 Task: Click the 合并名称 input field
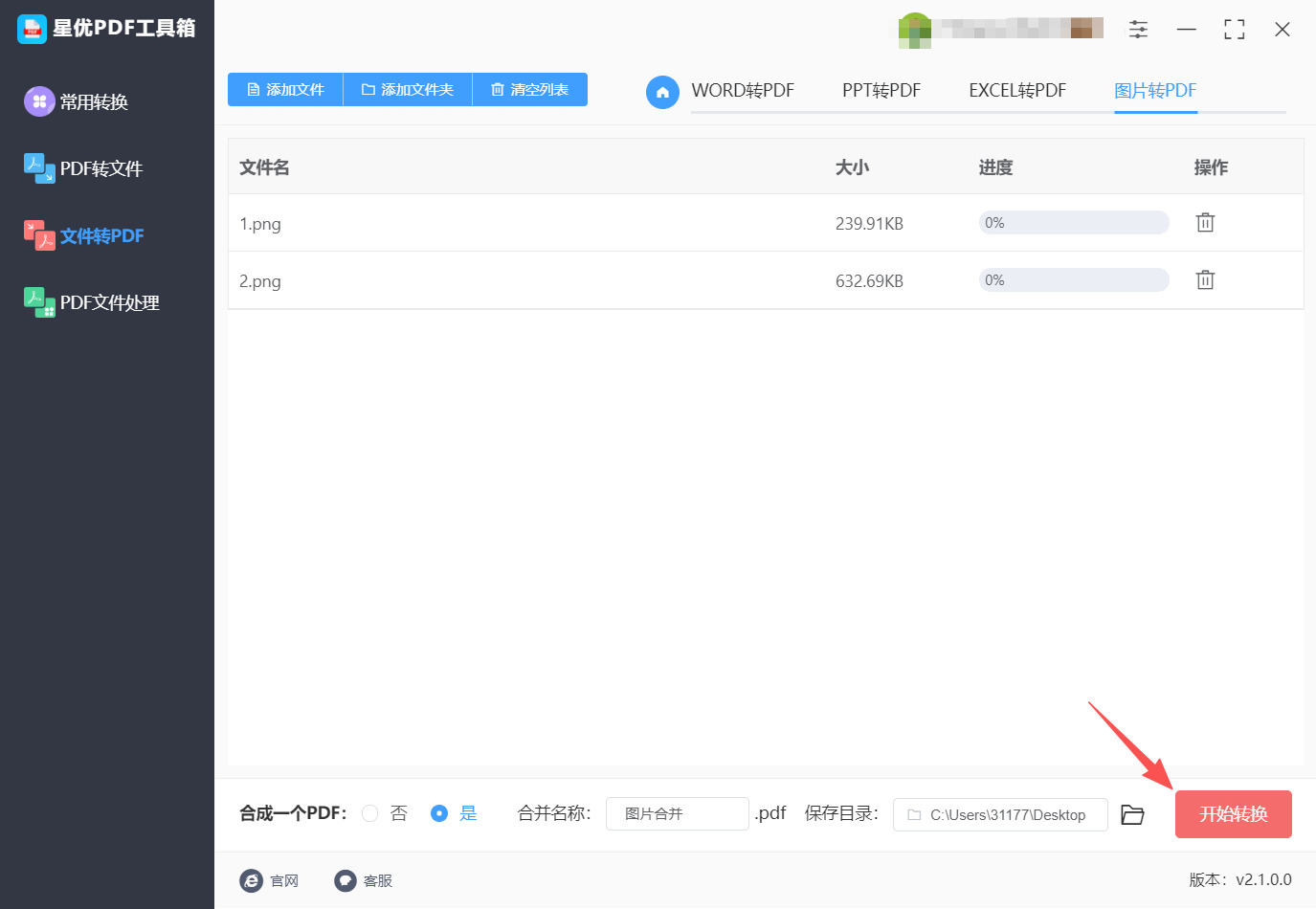678,814
